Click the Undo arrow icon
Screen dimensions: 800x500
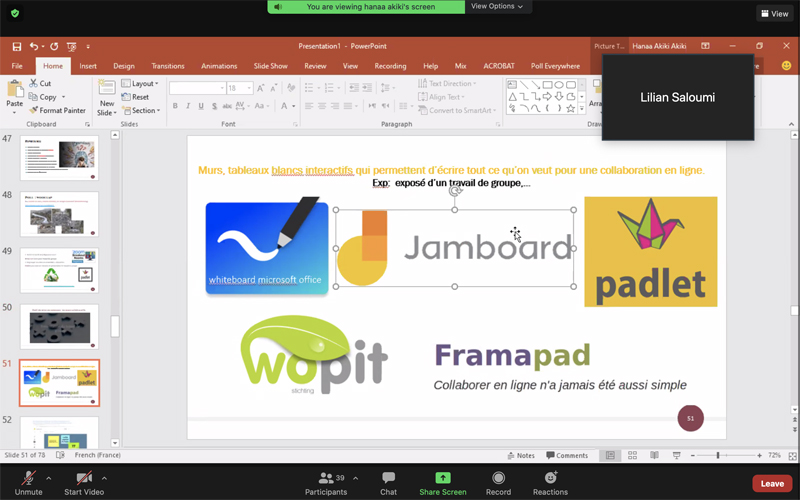pyautogui.click(x=34, y=46)
